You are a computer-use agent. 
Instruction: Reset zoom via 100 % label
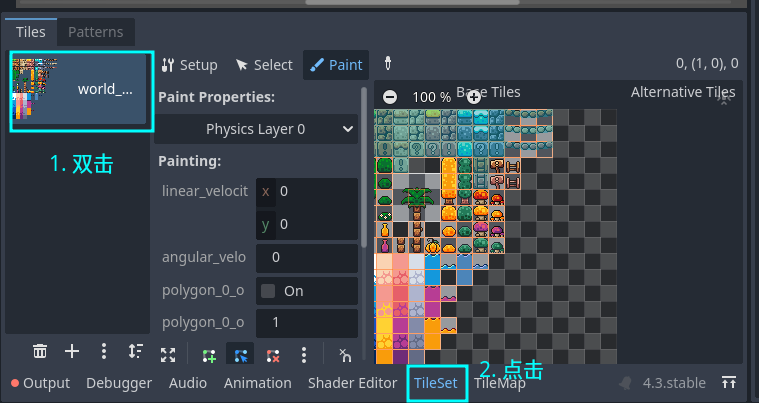(431, 97)
